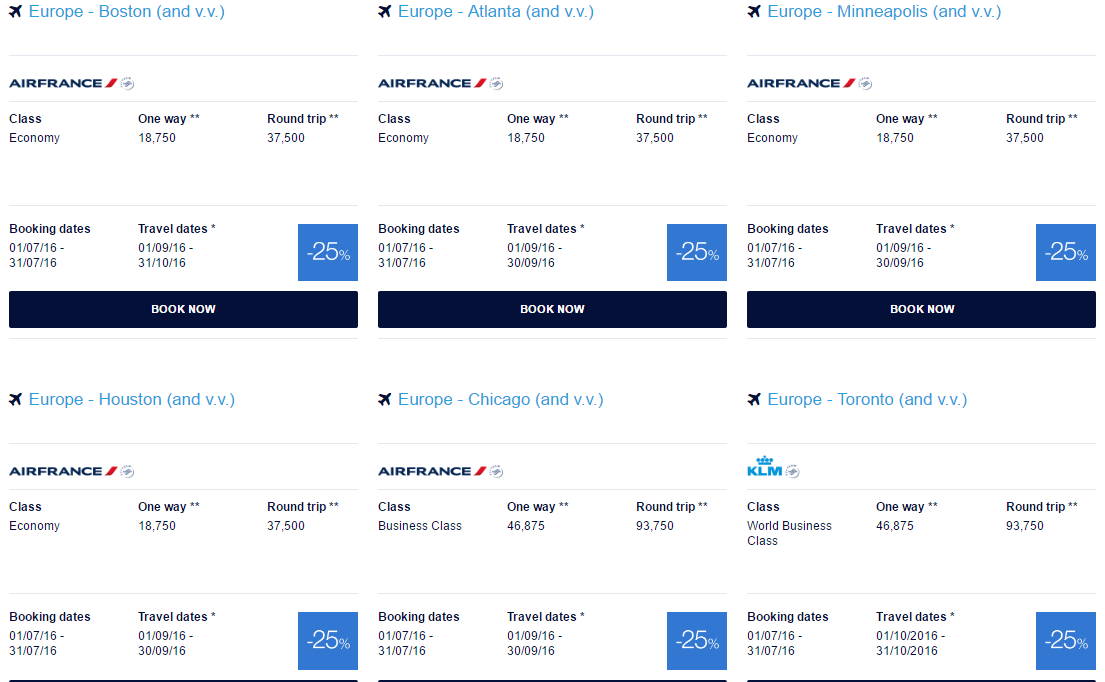Click the -25% discount badge on Boston offer
Image resolution: width=1105 pixels, height=682 pixels.
(x=328, y=252)
